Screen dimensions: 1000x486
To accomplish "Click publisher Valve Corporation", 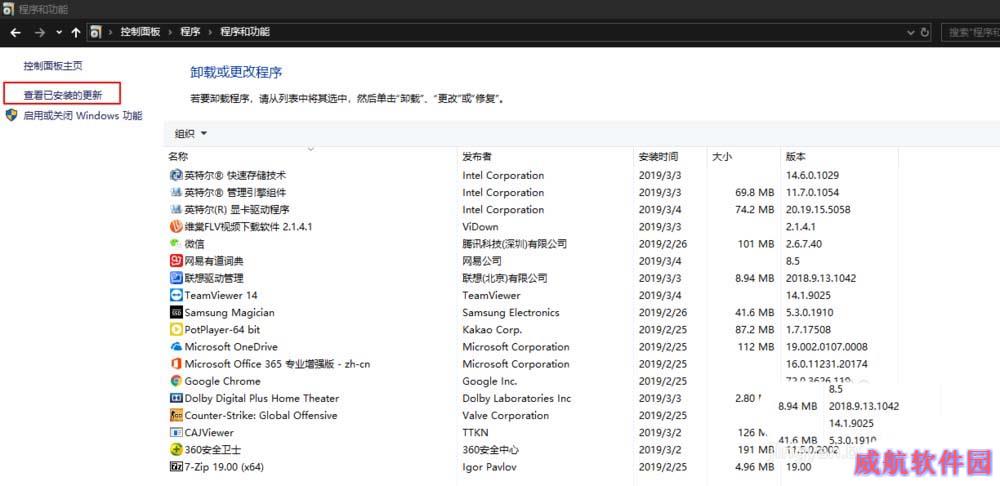I will (x=506, y=415).
